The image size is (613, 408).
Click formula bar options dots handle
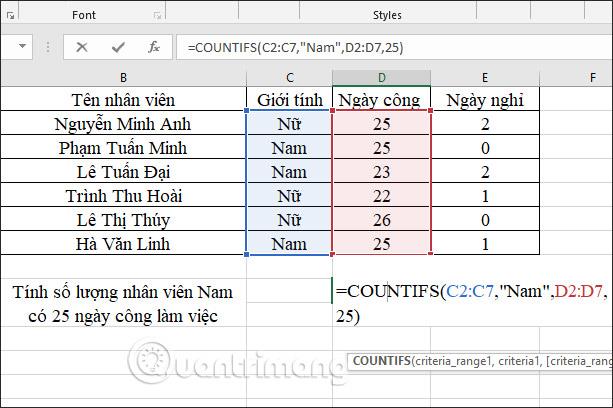[x=48, y=47]
